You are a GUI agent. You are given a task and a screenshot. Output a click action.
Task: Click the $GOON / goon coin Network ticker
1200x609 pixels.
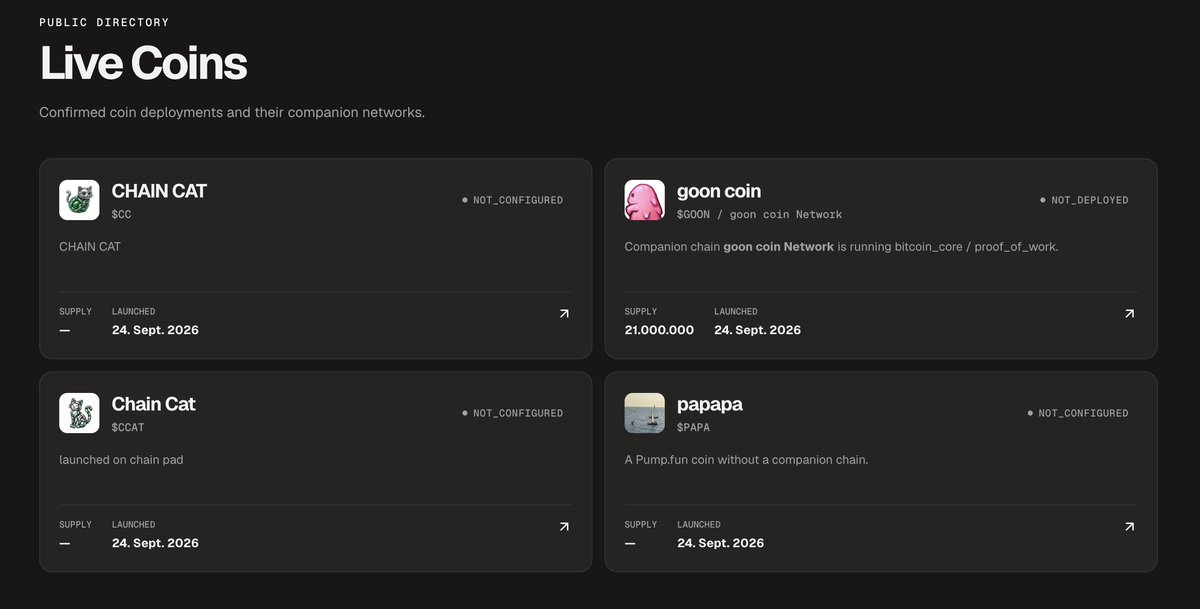[759, 214]
